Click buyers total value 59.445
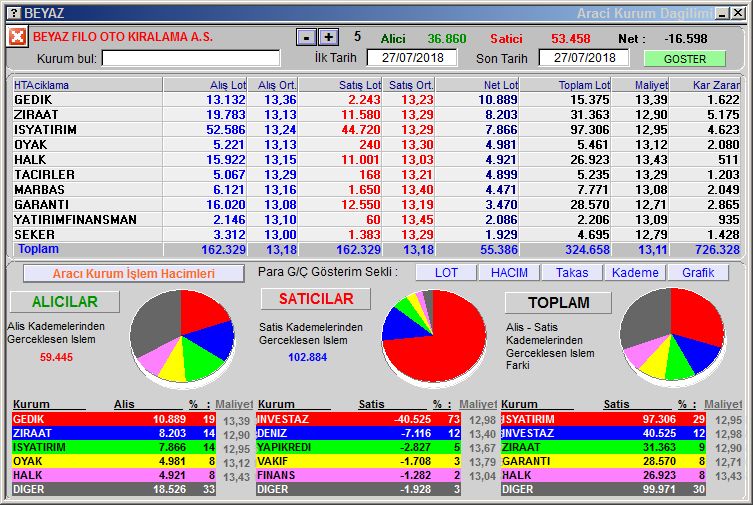 (x=56, y=357)
